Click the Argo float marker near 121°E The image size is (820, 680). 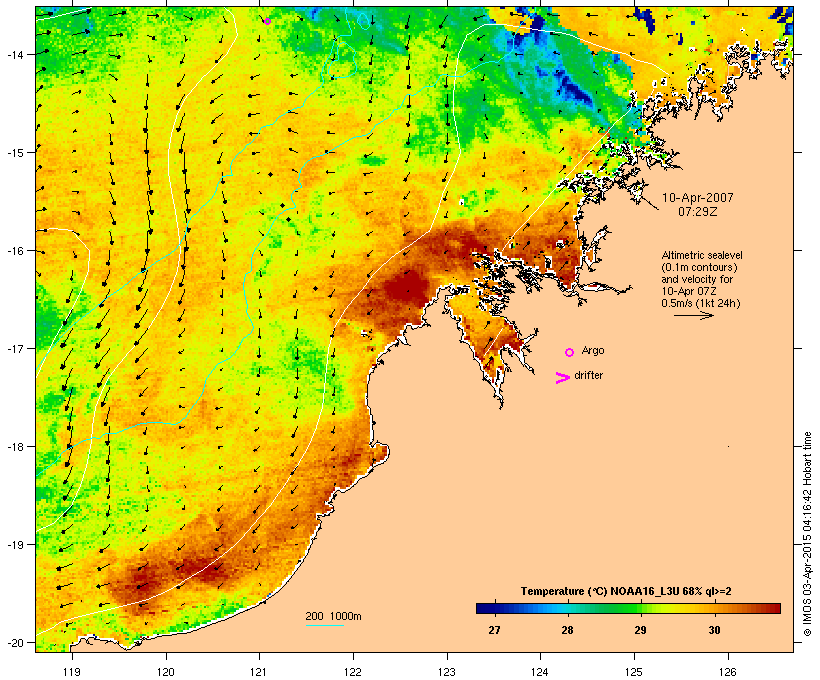[267, 21]
